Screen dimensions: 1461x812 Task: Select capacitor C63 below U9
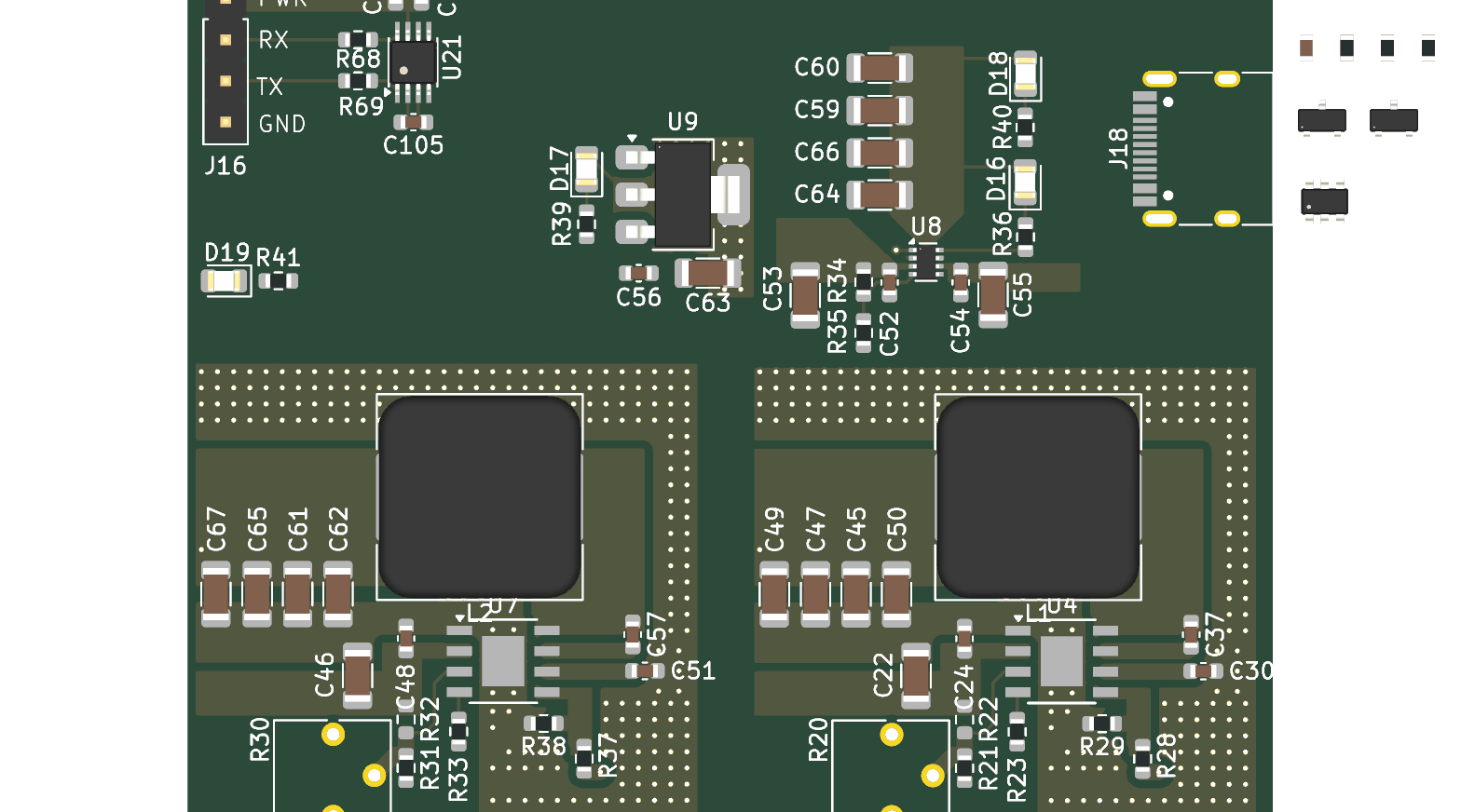(x=707, y=273)
